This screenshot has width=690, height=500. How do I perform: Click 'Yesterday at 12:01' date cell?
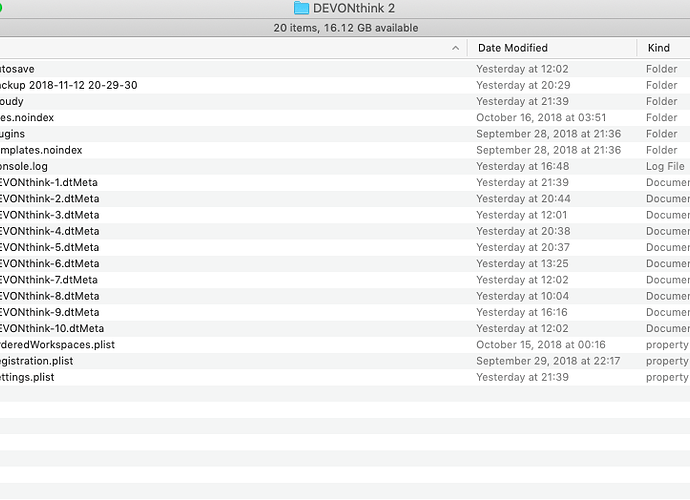coord(521,215)
